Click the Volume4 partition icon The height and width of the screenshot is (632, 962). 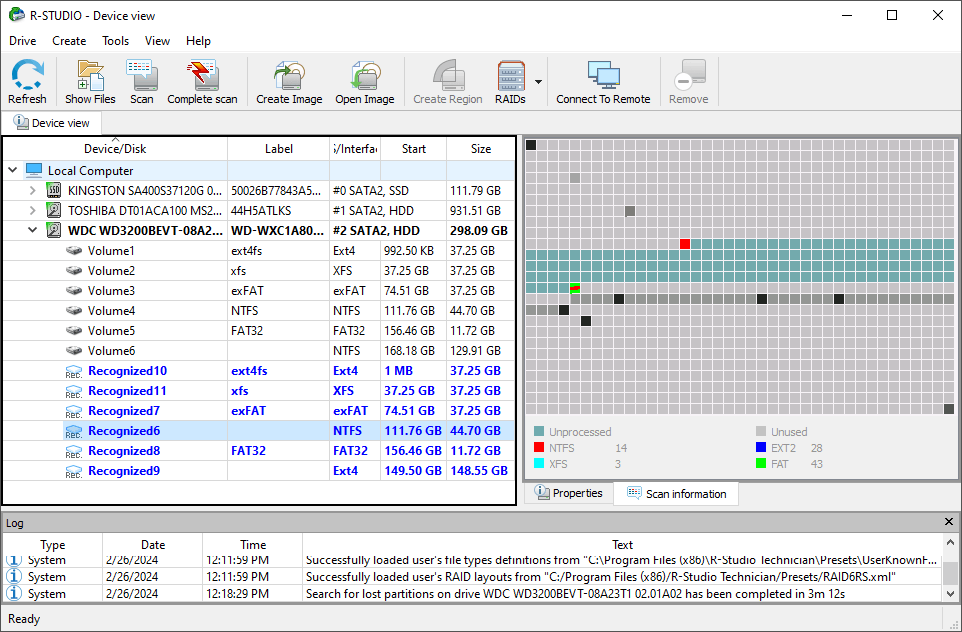point(74,310)
